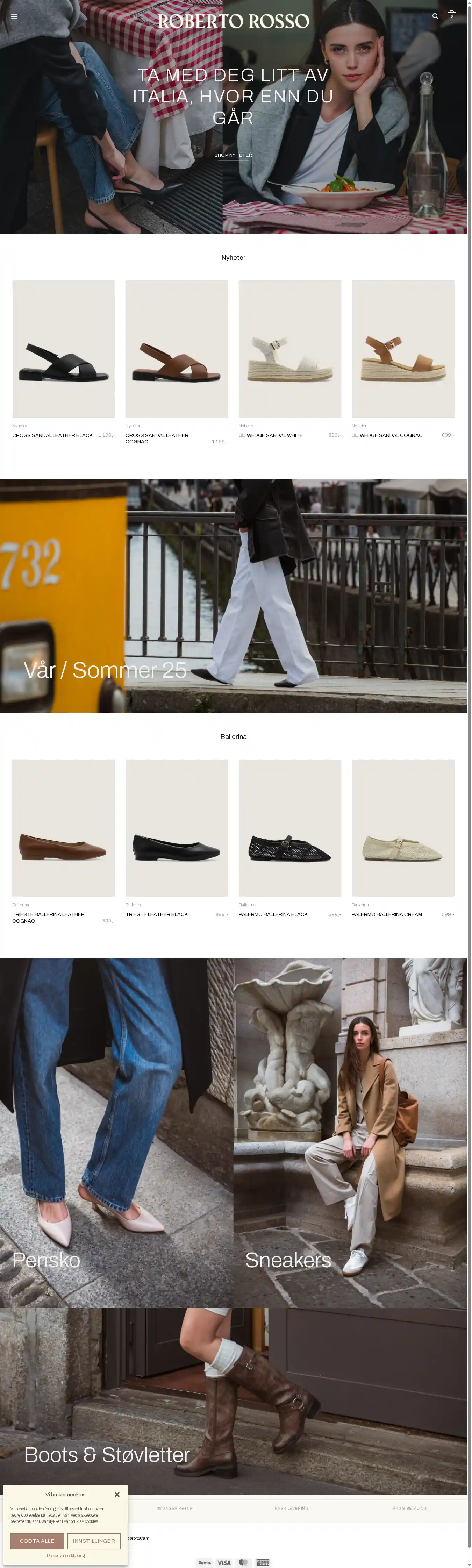
Task: Open Palermo Ballerina Cream product image
Action: [x=403, y=828]
